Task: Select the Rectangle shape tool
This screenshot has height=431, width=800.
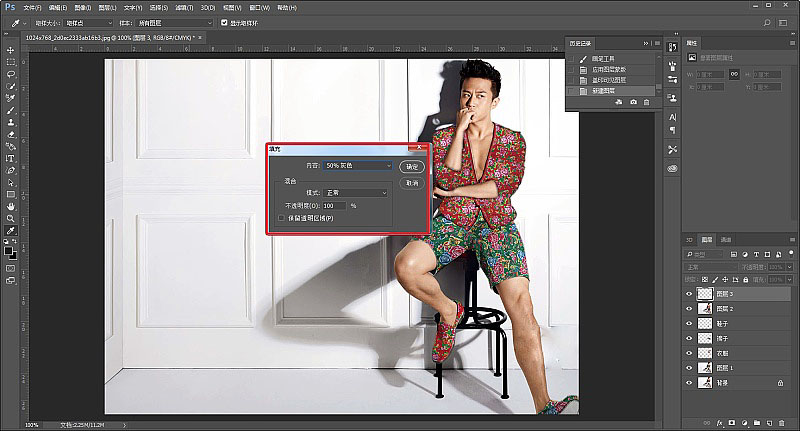Action: tap(10, 194)
